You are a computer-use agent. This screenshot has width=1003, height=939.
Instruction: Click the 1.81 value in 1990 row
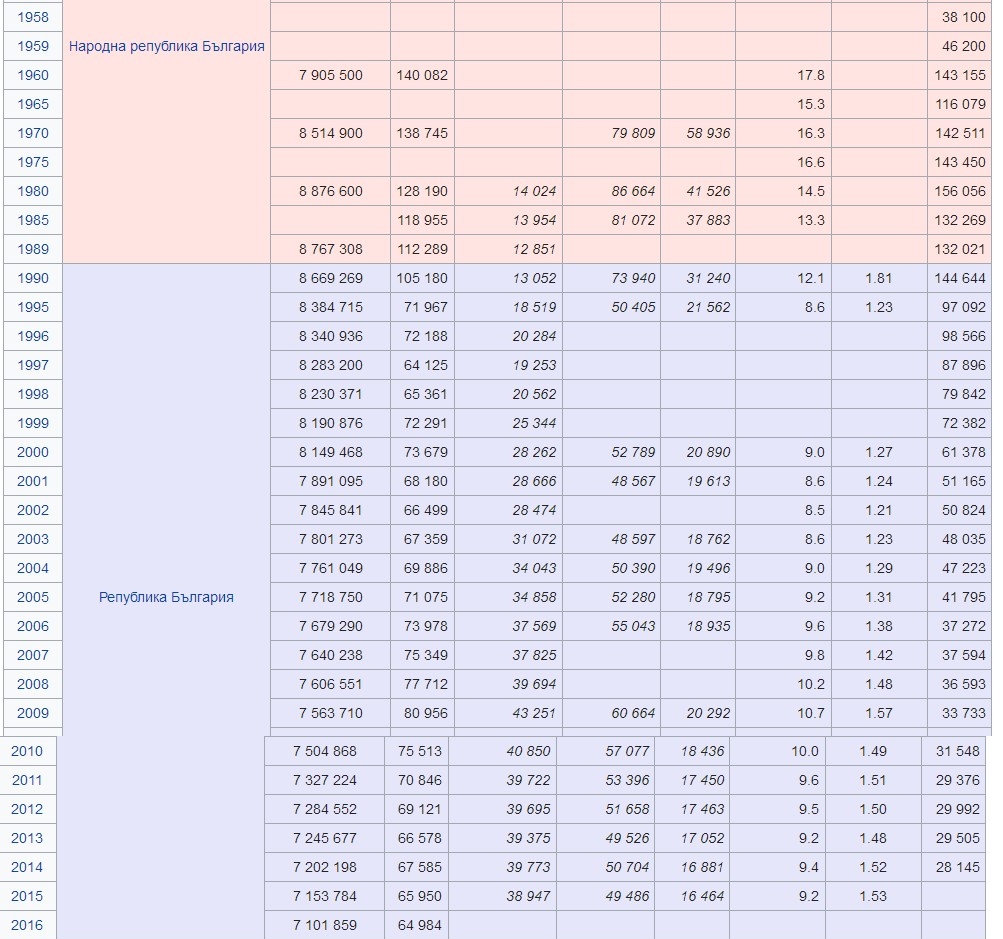pyautogui.click(x=878, y=278)
